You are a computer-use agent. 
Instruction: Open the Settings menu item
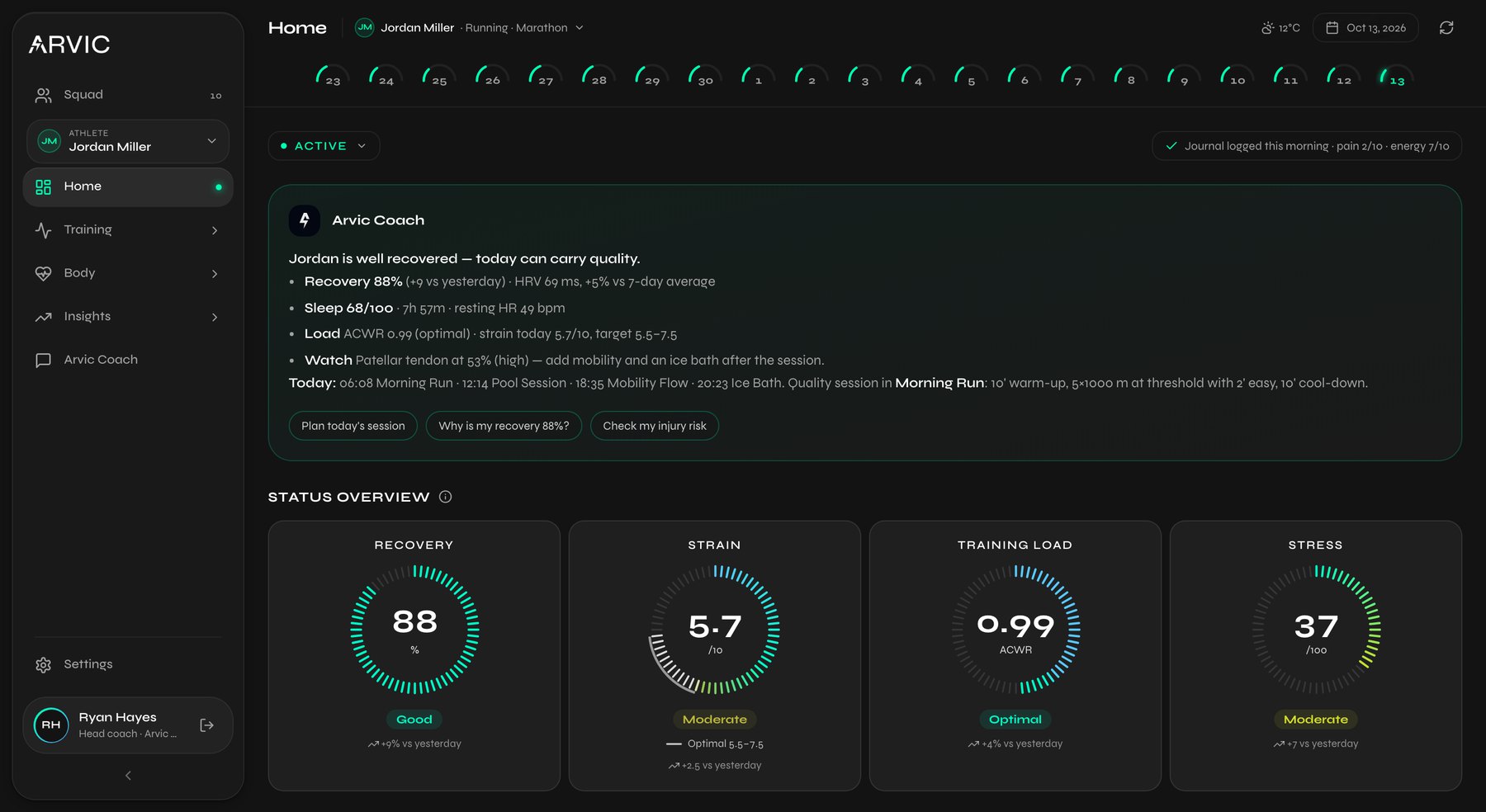point(128,665)
